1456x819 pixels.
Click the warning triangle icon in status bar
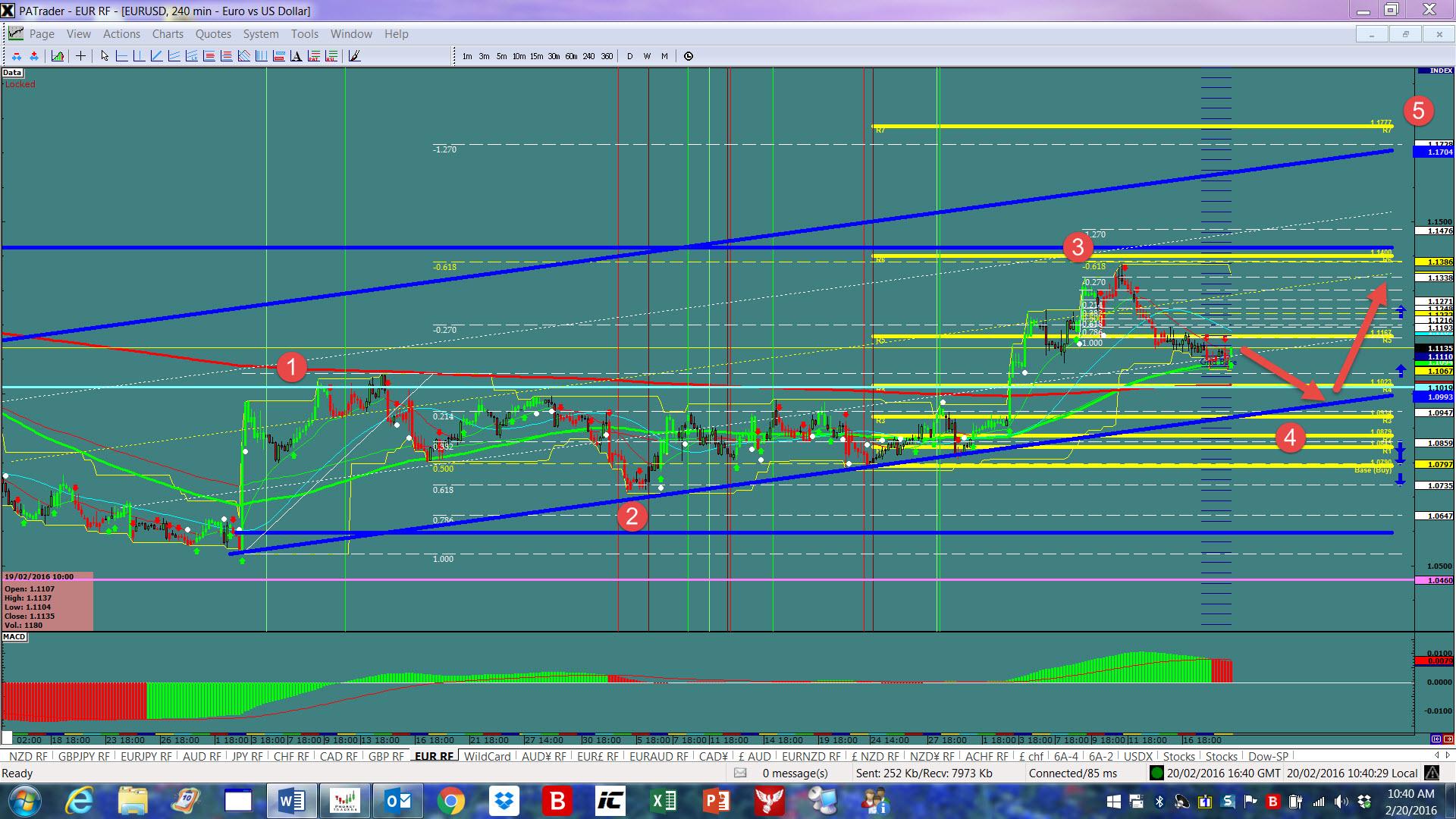point(1431,773)
